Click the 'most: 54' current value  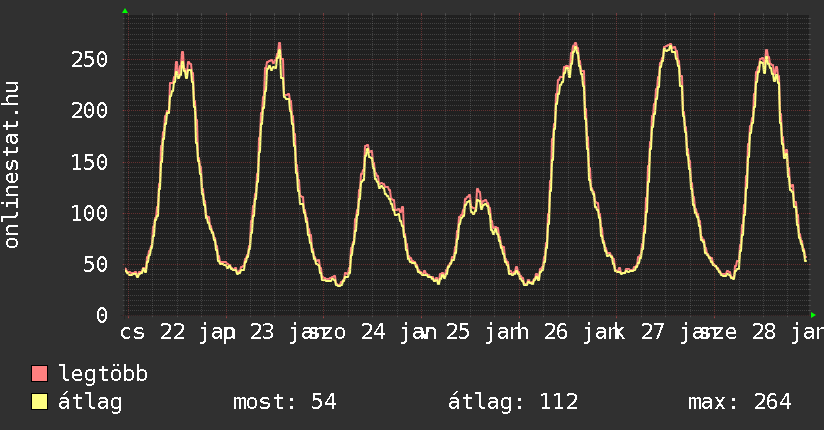coord(284,402)
